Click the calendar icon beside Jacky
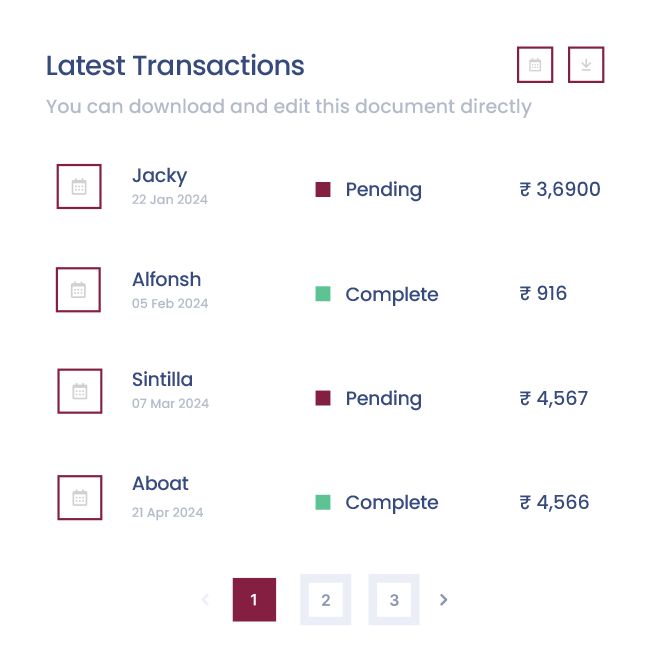 (79, 186)
